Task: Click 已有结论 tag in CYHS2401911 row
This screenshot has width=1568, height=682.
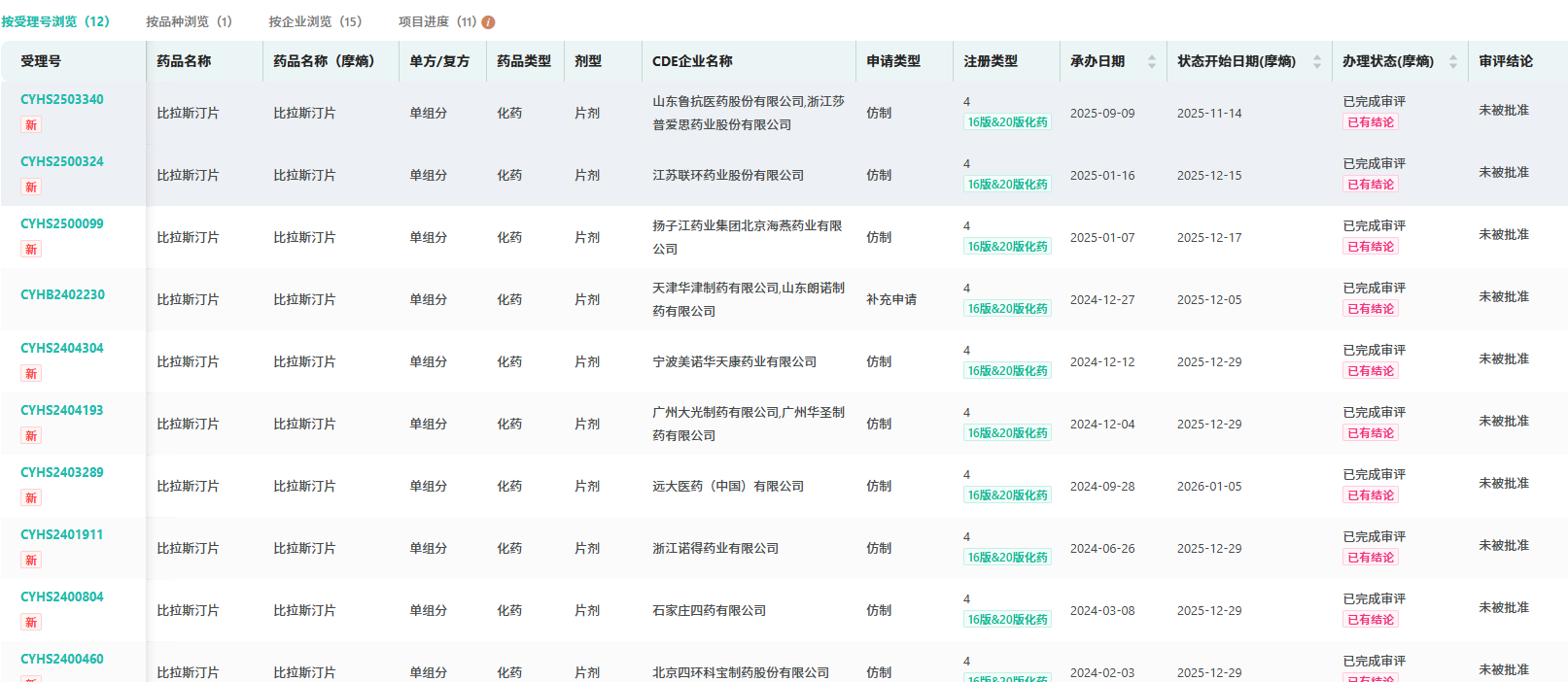Action: (x=1371, y=558)
